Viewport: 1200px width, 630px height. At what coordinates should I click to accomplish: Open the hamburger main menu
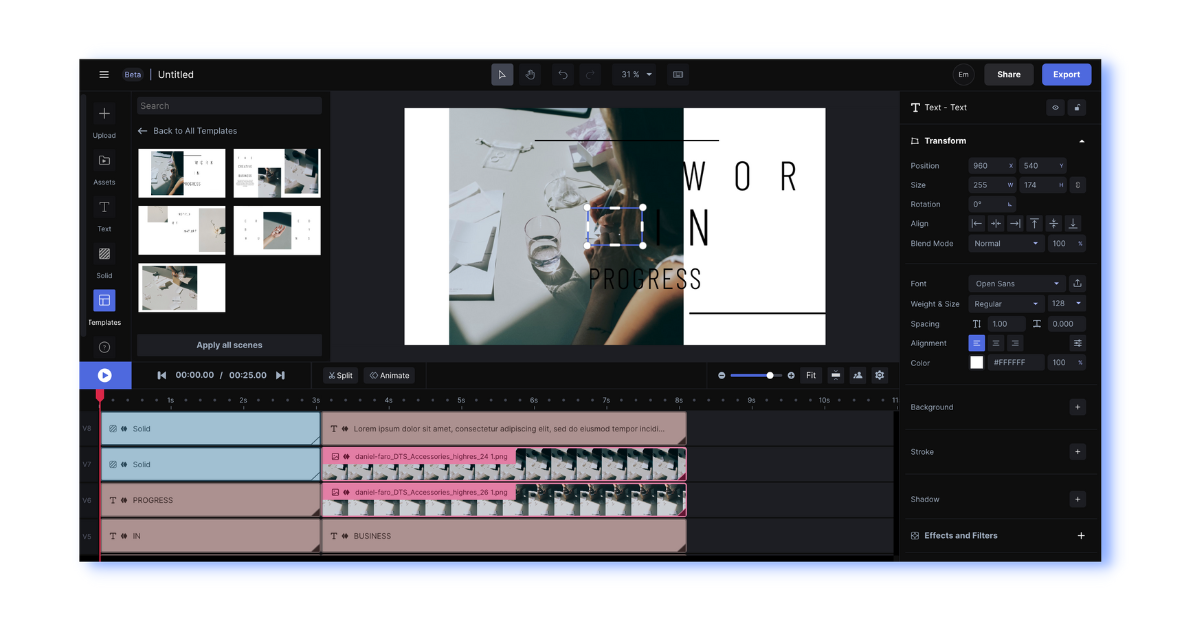pos(104,75)
